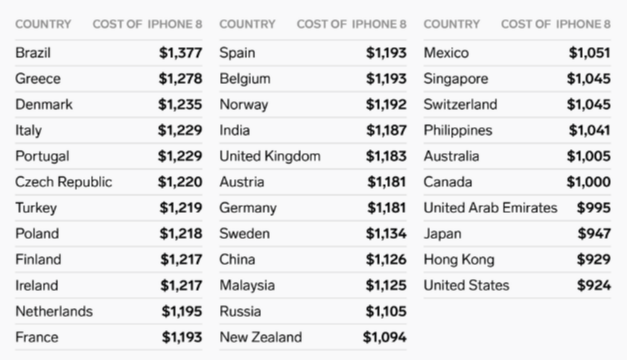Screen dimensions: 627x360
Task: Select the Czech Republic row
Action: pos(109,182)
